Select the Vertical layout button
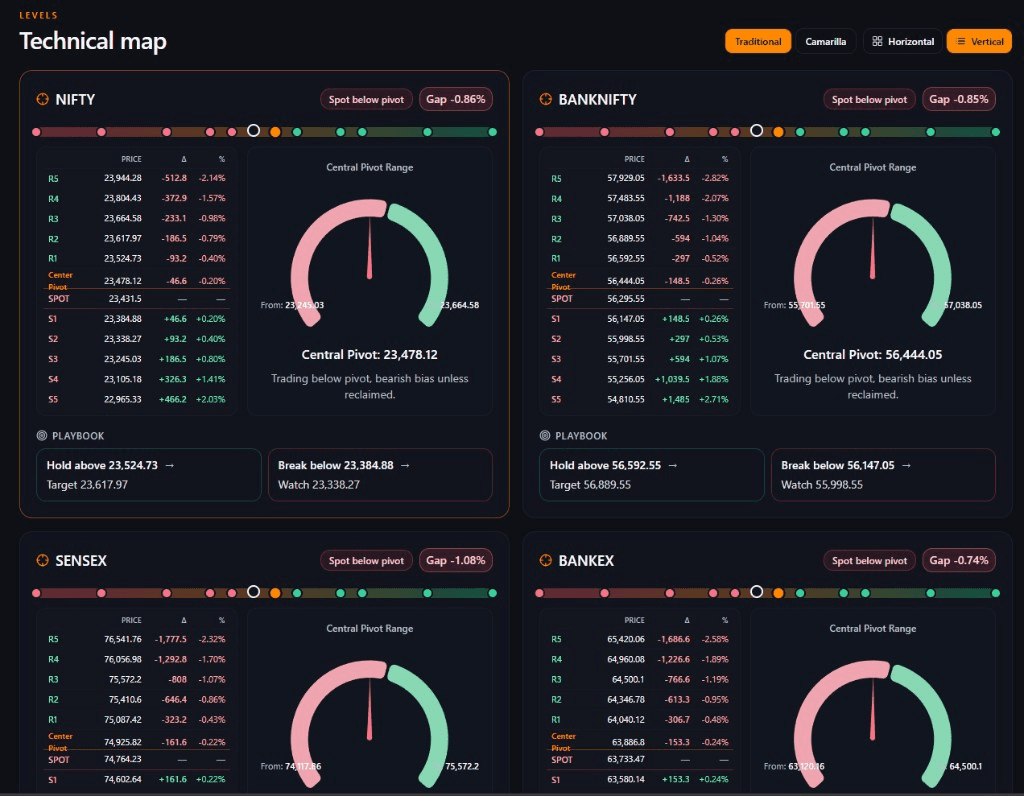 coord(979,41)
